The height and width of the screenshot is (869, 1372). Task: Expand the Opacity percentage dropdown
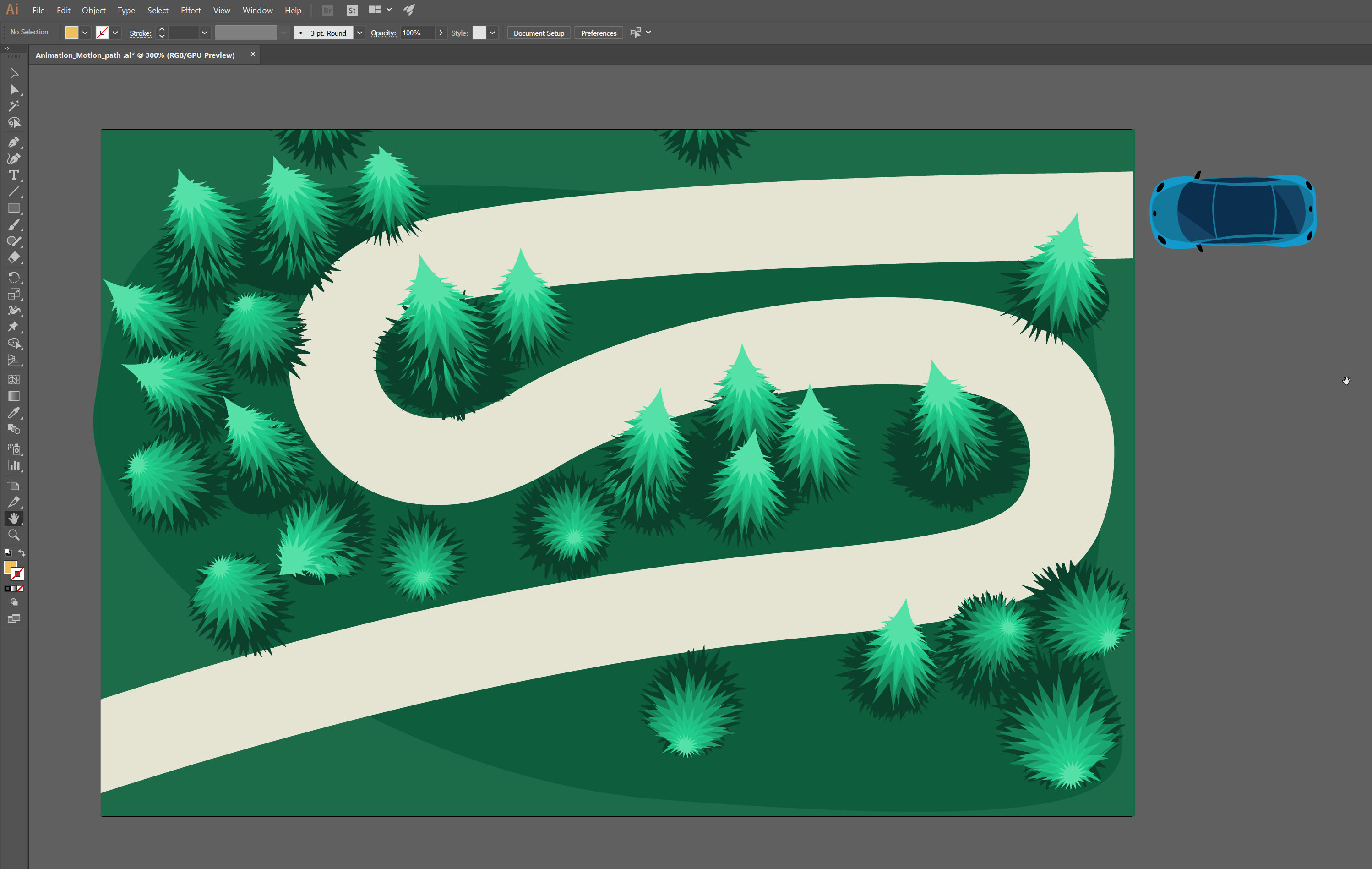(x=438, y=33)
